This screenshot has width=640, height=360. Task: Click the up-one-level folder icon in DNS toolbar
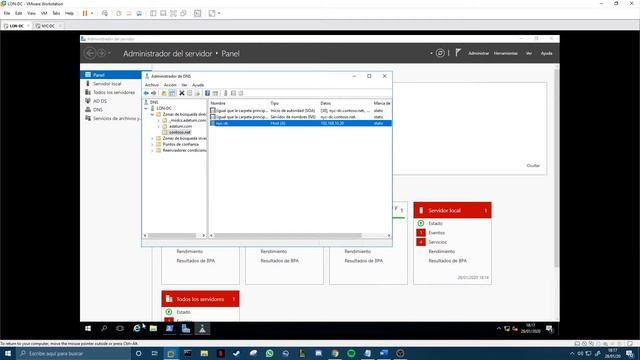[x=164, y=93]
